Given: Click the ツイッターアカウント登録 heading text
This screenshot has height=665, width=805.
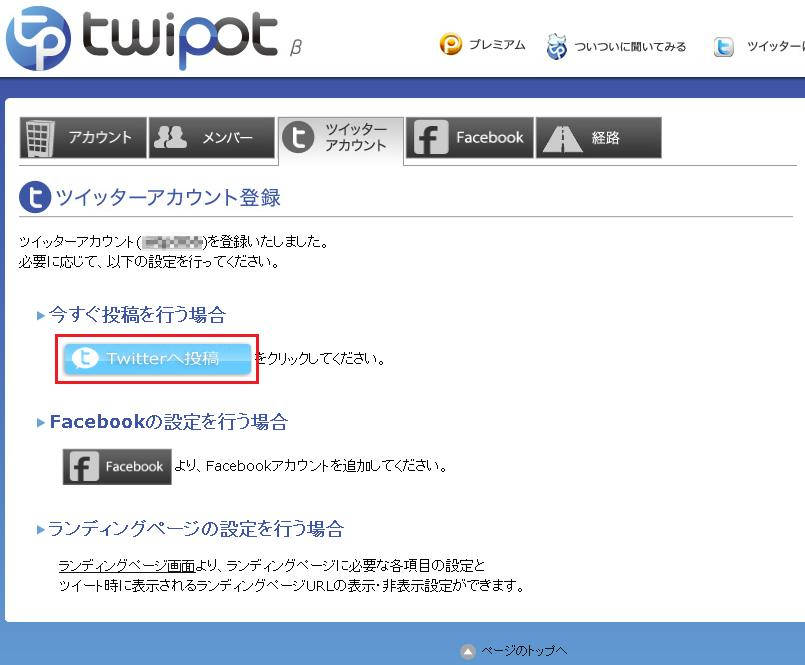Looking at the screenshot, I should click(x=168, y=198).
